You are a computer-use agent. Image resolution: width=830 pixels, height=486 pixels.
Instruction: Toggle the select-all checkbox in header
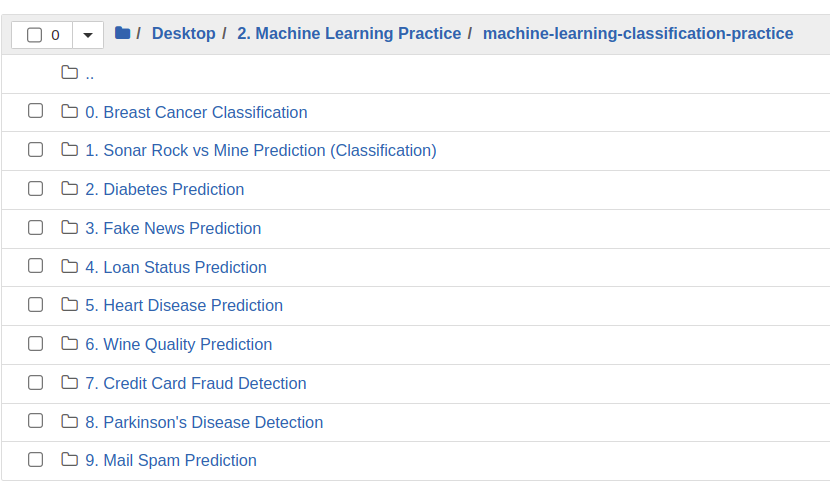click(35, 35)
